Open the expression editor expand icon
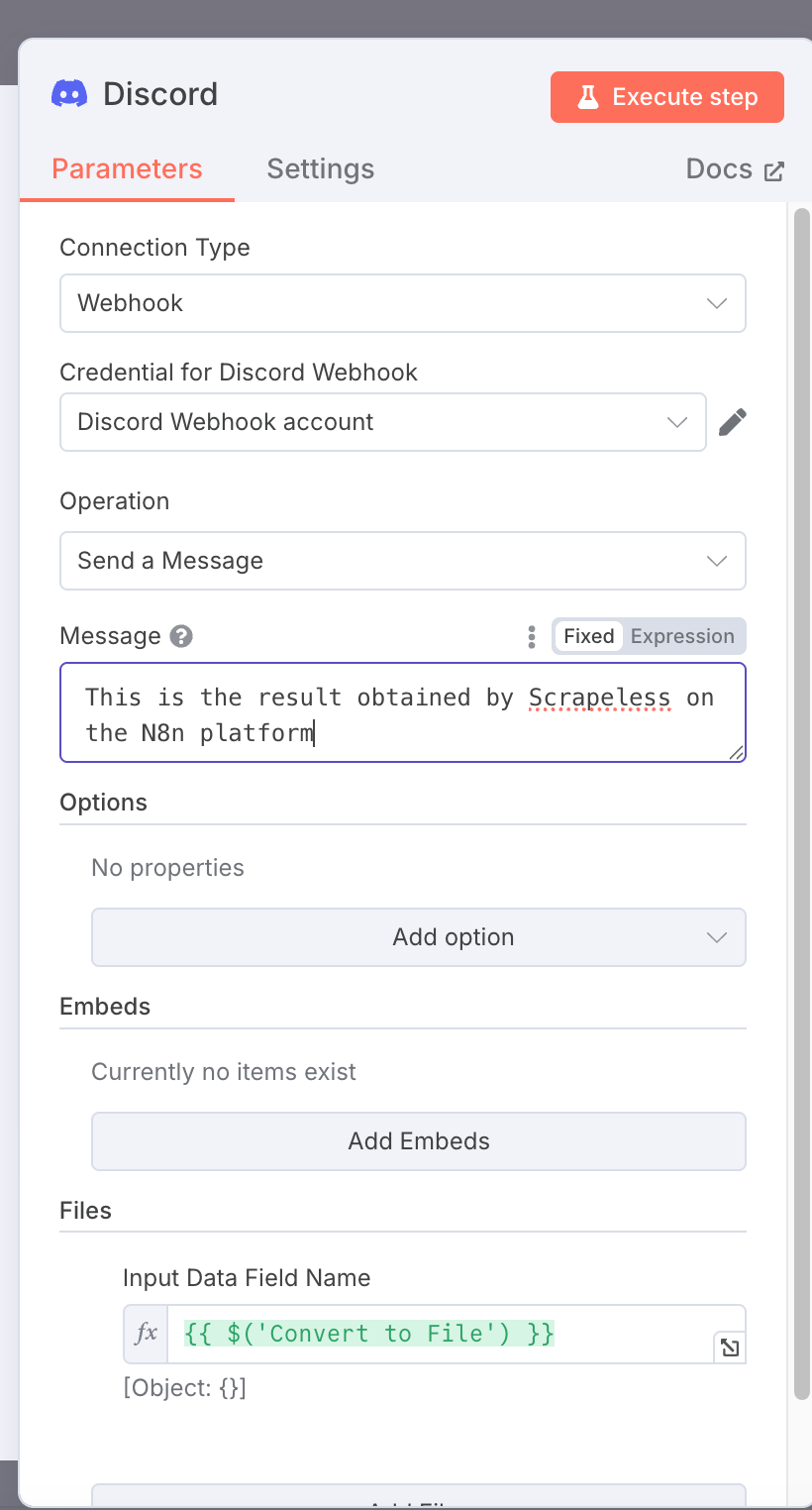 click(730, 1348)
